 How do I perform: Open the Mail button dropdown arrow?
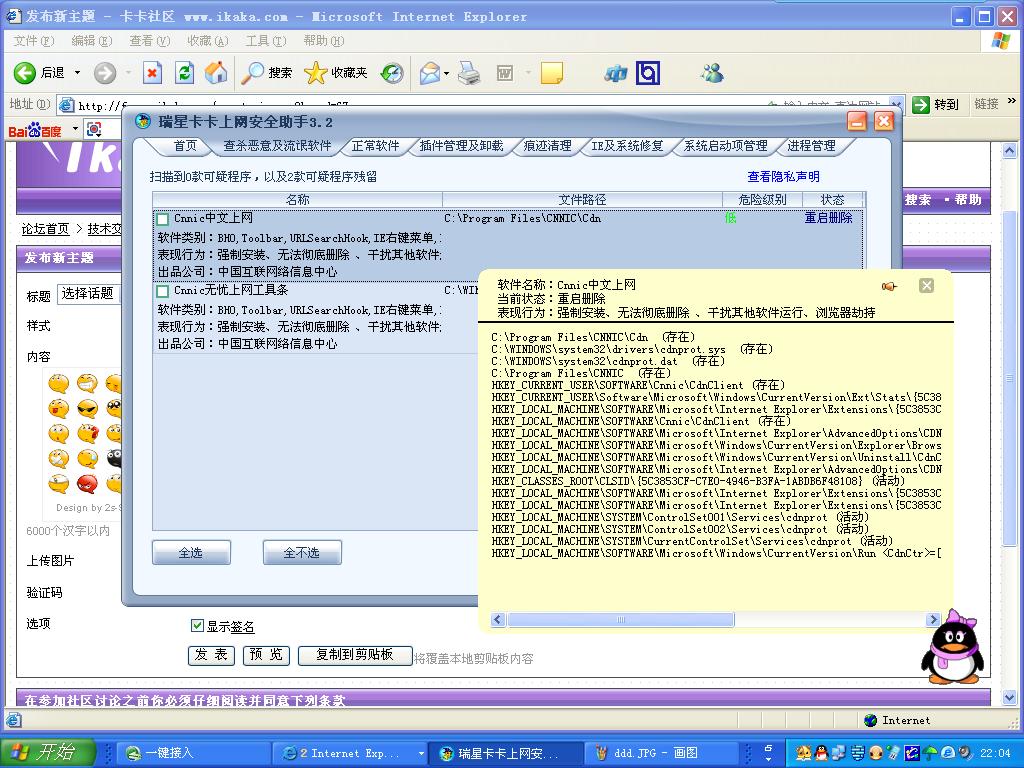coord(447,73)
